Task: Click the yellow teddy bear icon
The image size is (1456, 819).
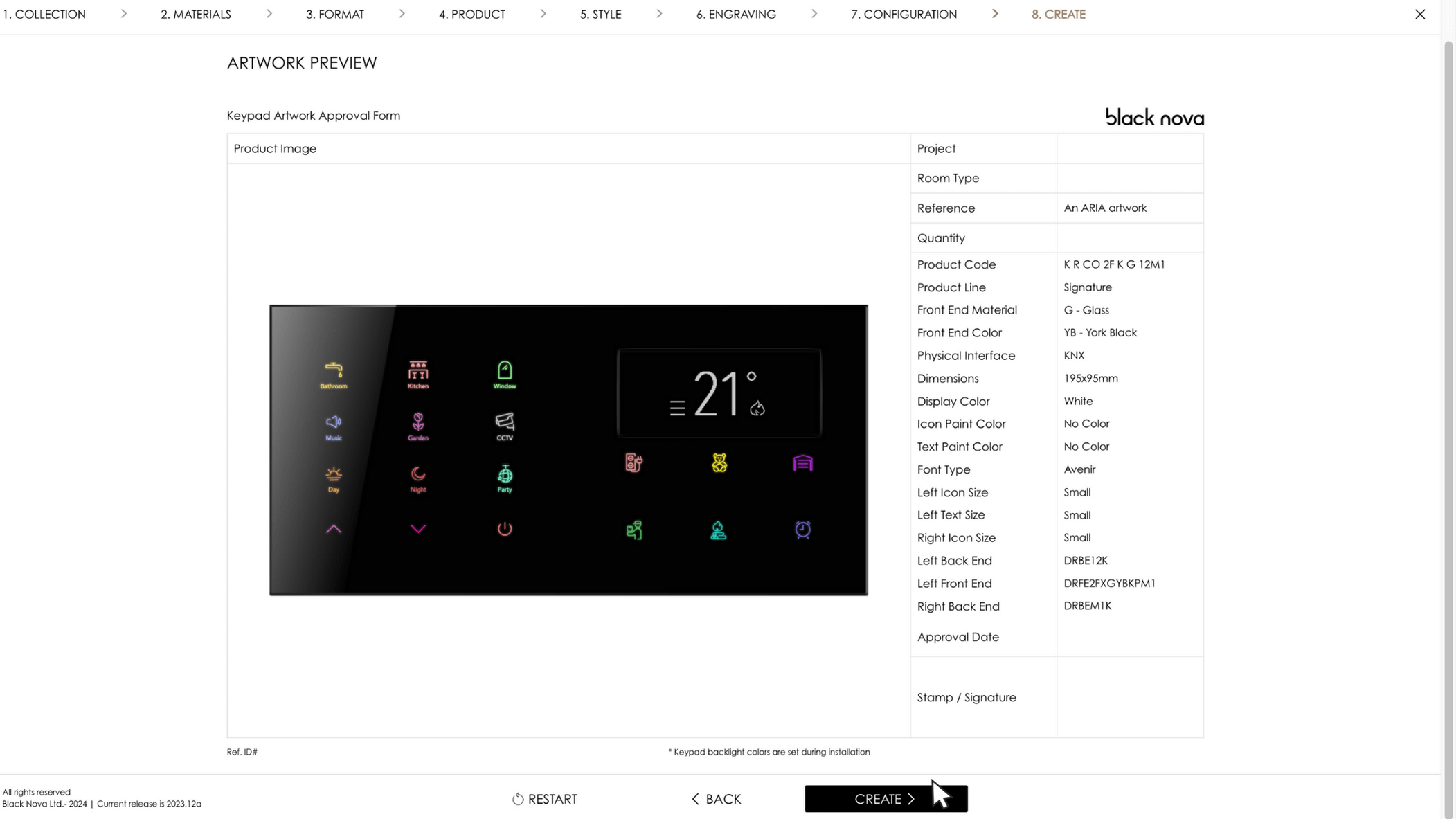Action: tap(719, 463)
